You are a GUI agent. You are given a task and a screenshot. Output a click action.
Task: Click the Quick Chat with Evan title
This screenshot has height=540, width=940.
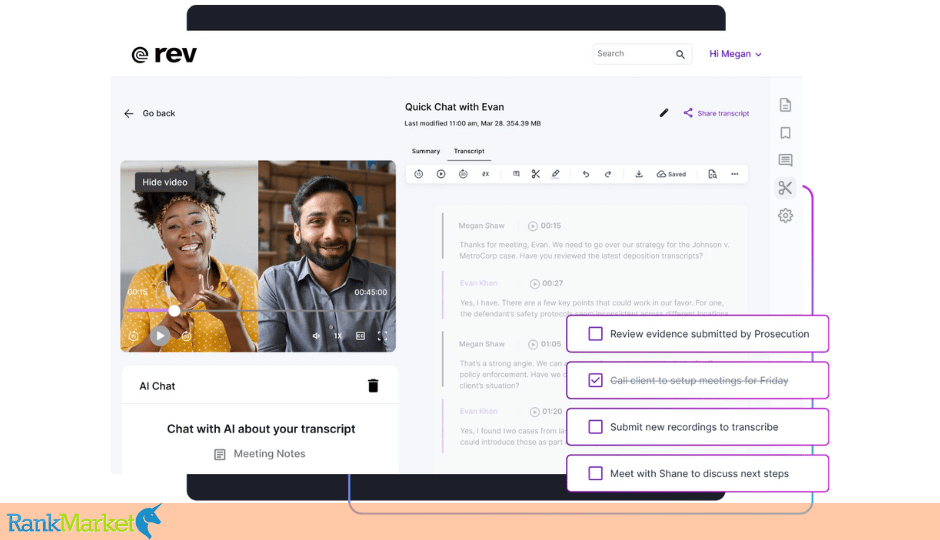pyautogui.click(x=454, y=107)
